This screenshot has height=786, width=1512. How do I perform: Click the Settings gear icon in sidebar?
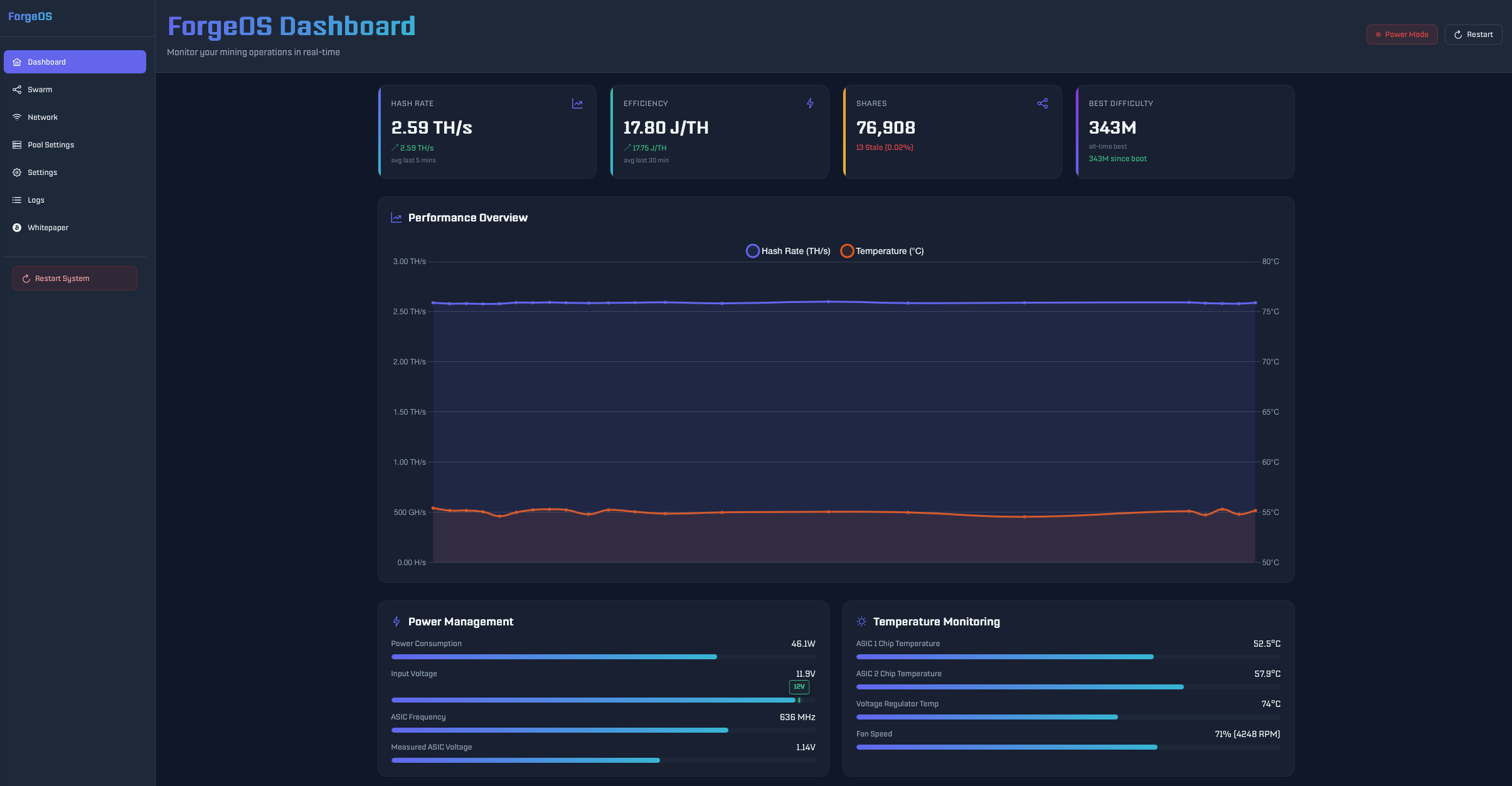click(17, 173)
